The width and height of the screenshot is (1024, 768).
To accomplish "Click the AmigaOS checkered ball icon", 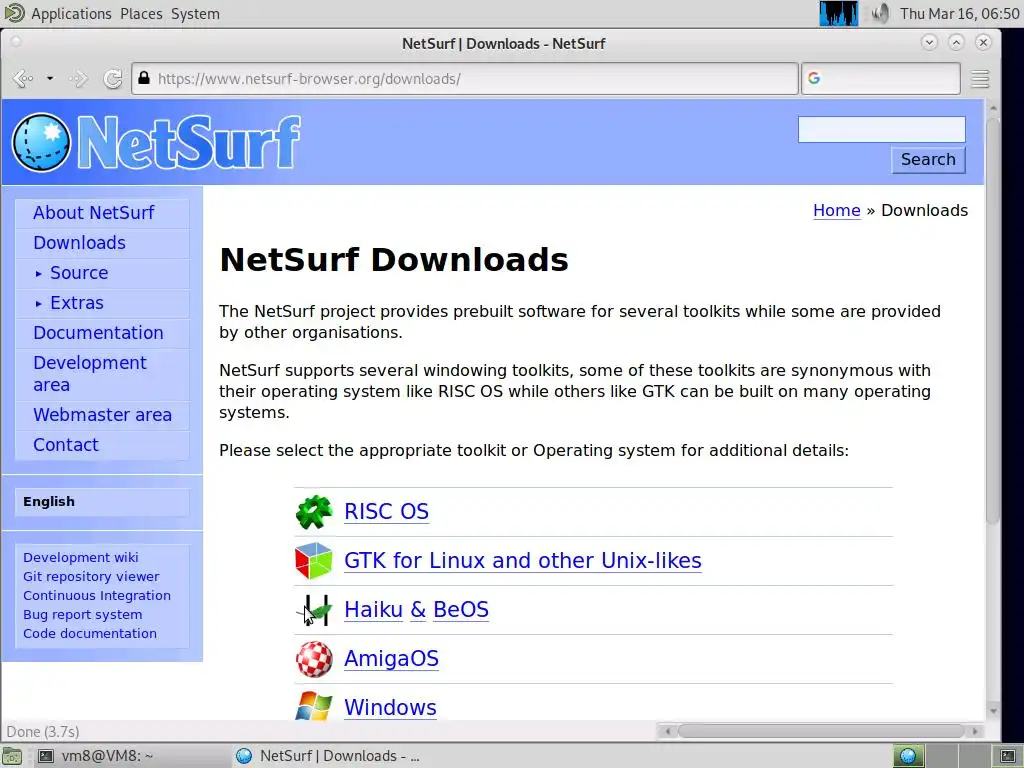I will [314, 659].
